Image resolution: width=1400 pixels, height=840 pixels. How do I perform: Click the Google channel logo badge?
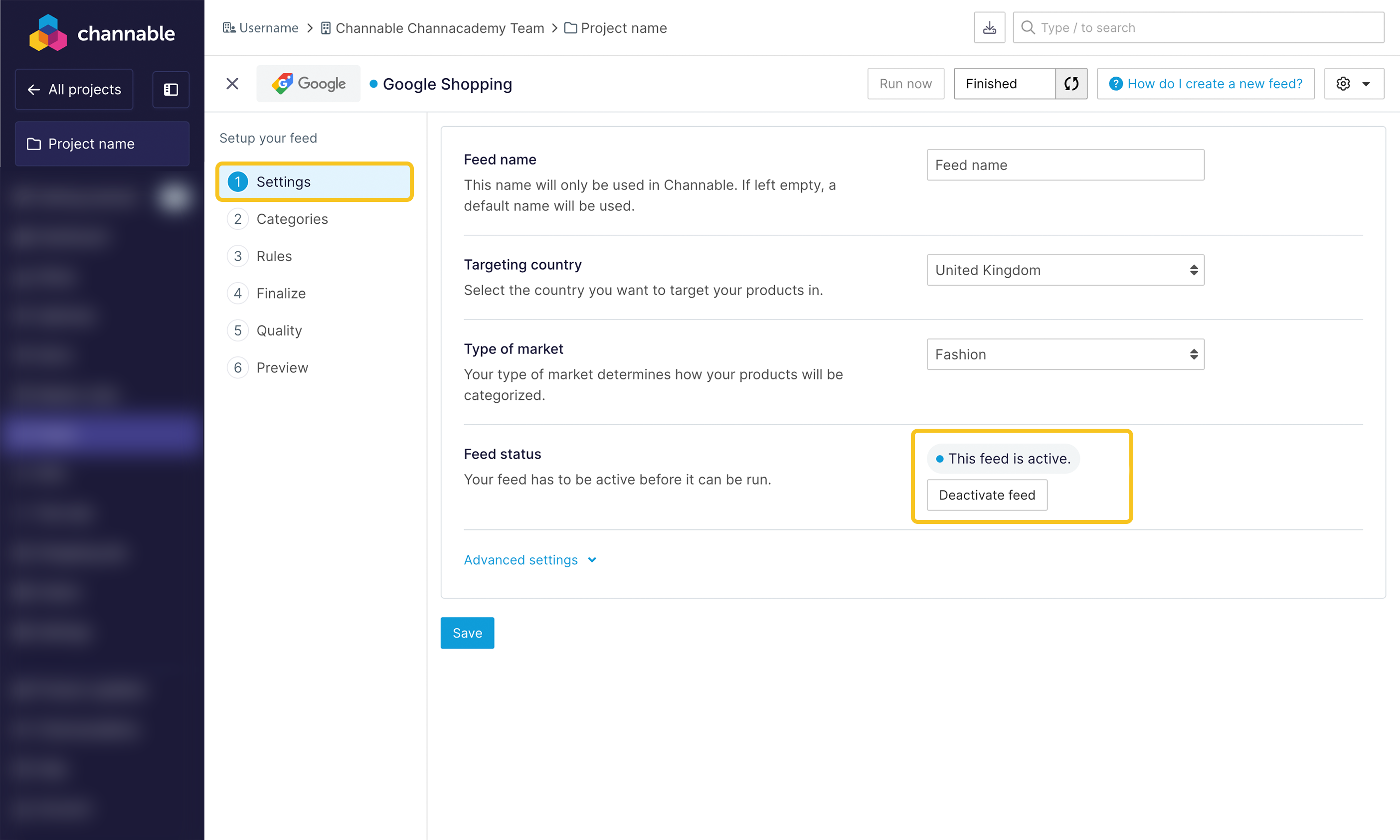point(308,84)
